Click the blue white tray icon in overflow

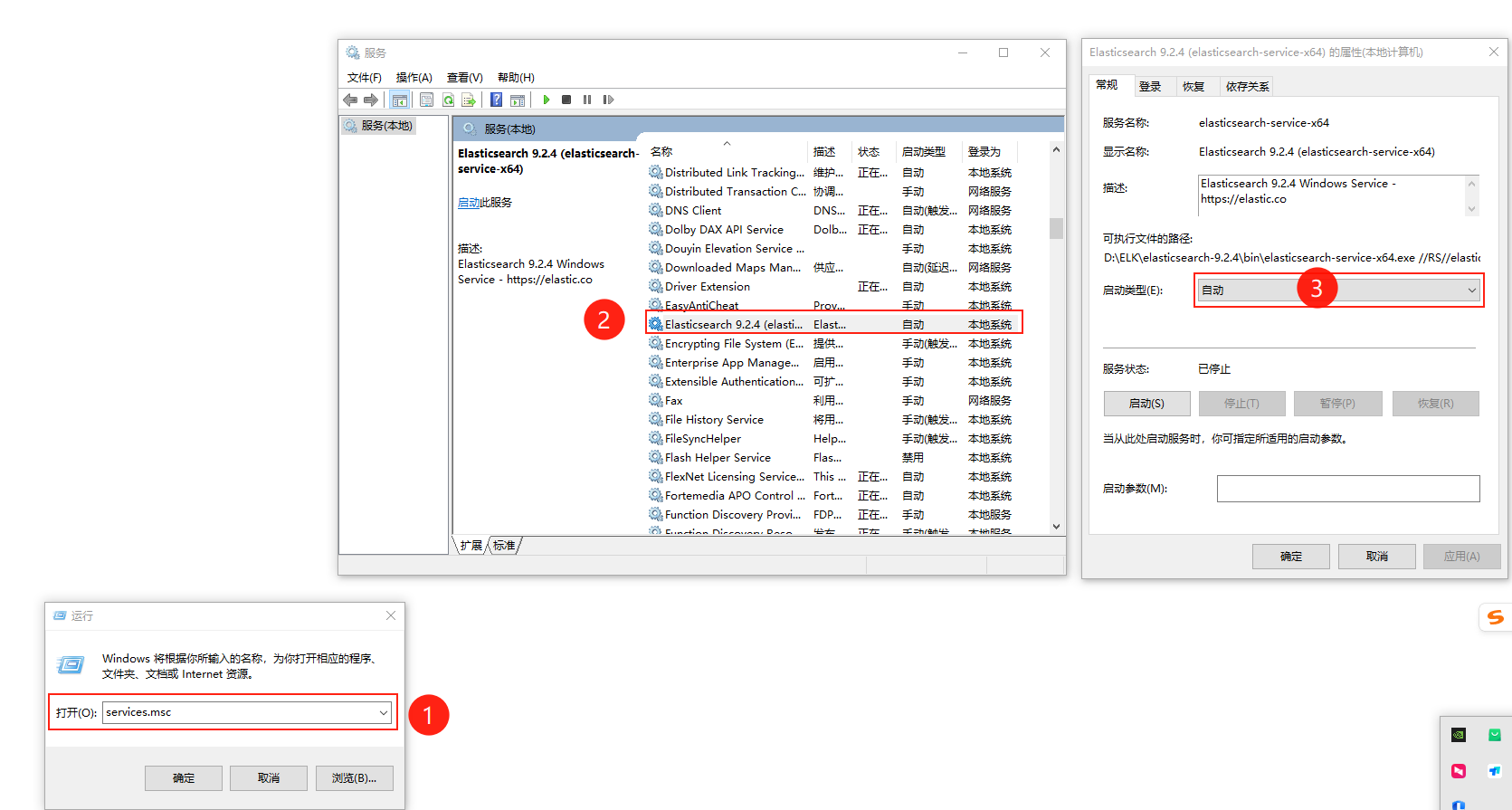click(x=1495, y=771)
